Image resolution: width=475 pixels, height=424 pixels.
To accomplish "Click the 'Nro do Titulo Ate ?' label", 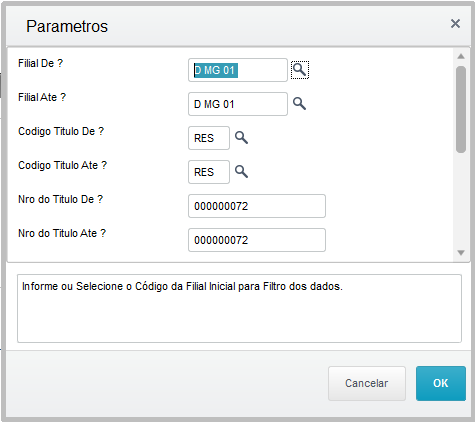I will [62, 233].
